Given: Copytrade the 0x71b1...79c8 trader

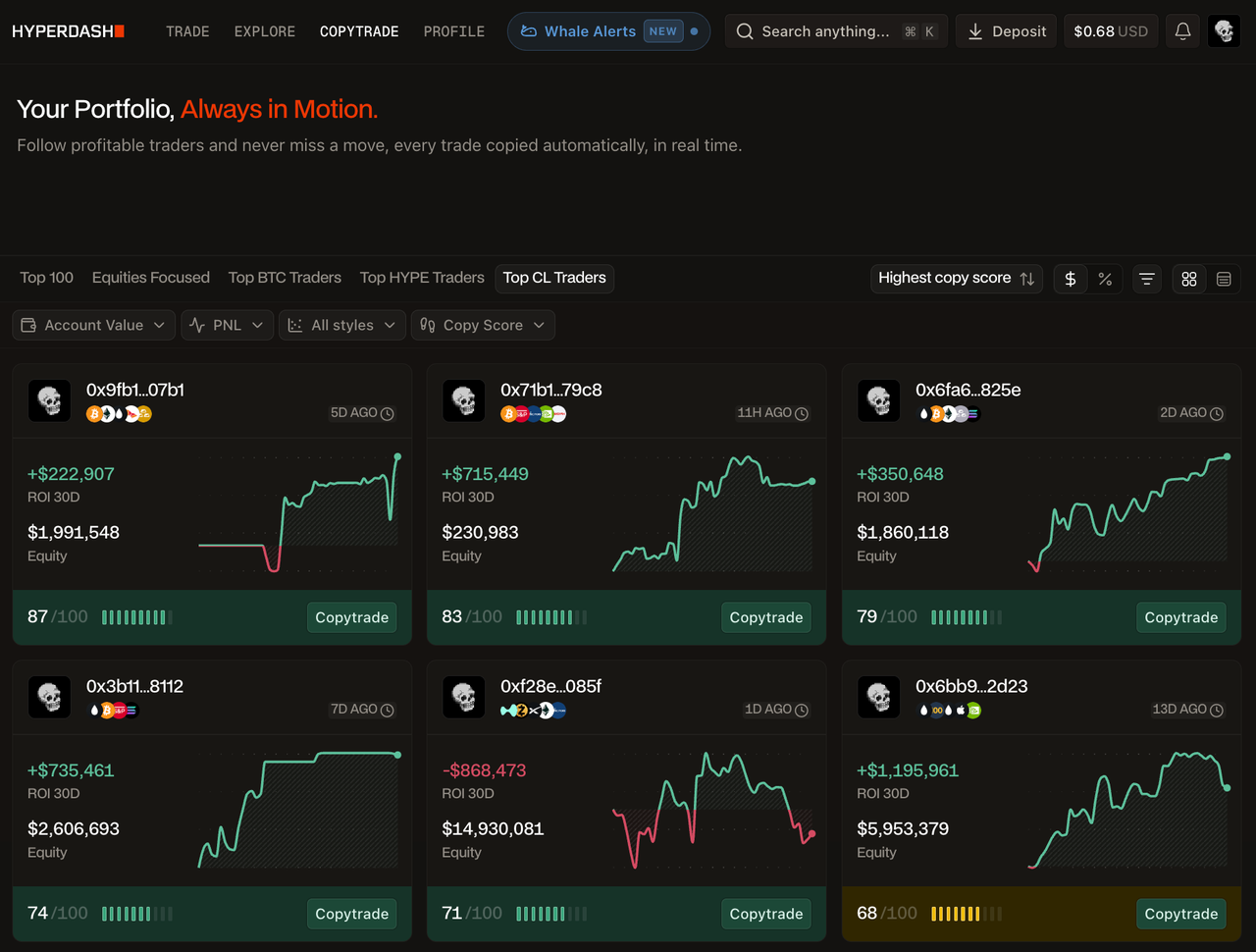Looking at the screenshot, I should pyautogui.click(x=766, y=617).
